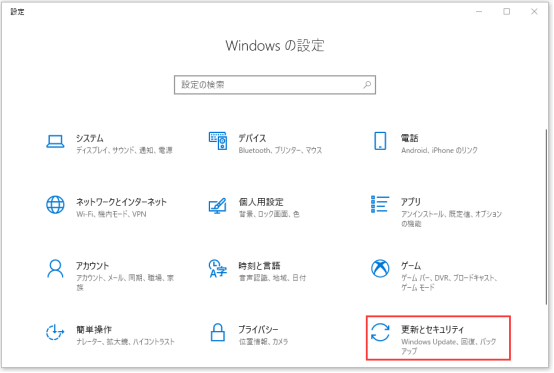Open 個人用設定 title
554x373 pixels.
tap(261, 202)
